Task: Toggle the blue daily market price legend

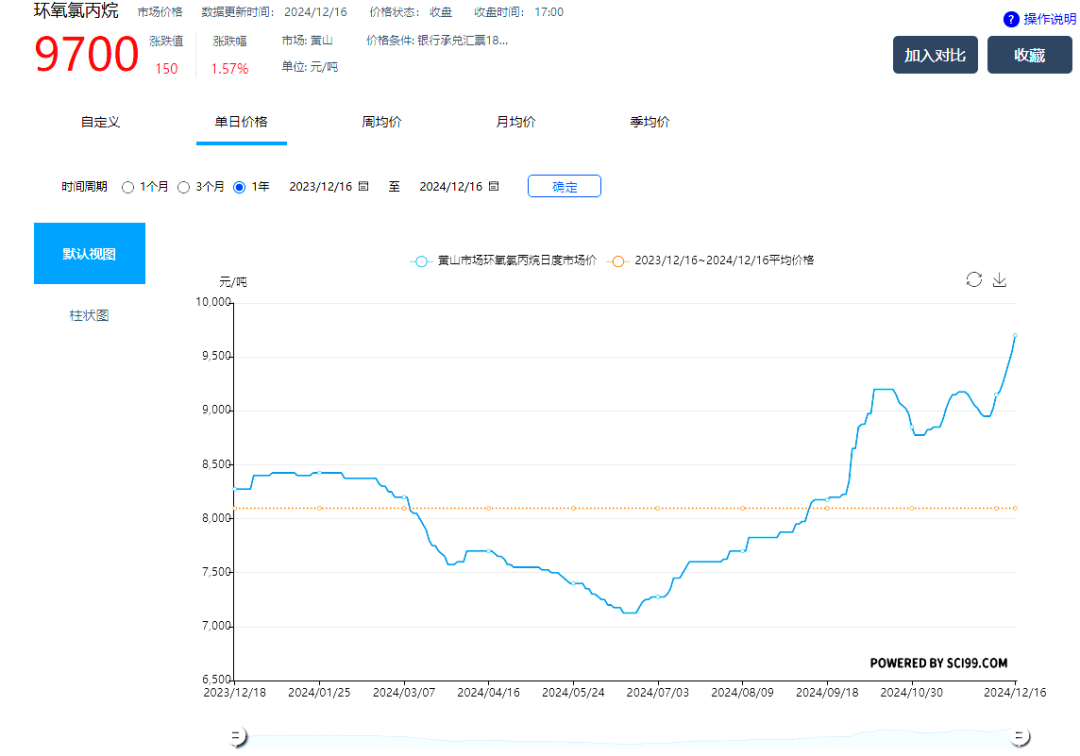Action: tap(503, 260)
